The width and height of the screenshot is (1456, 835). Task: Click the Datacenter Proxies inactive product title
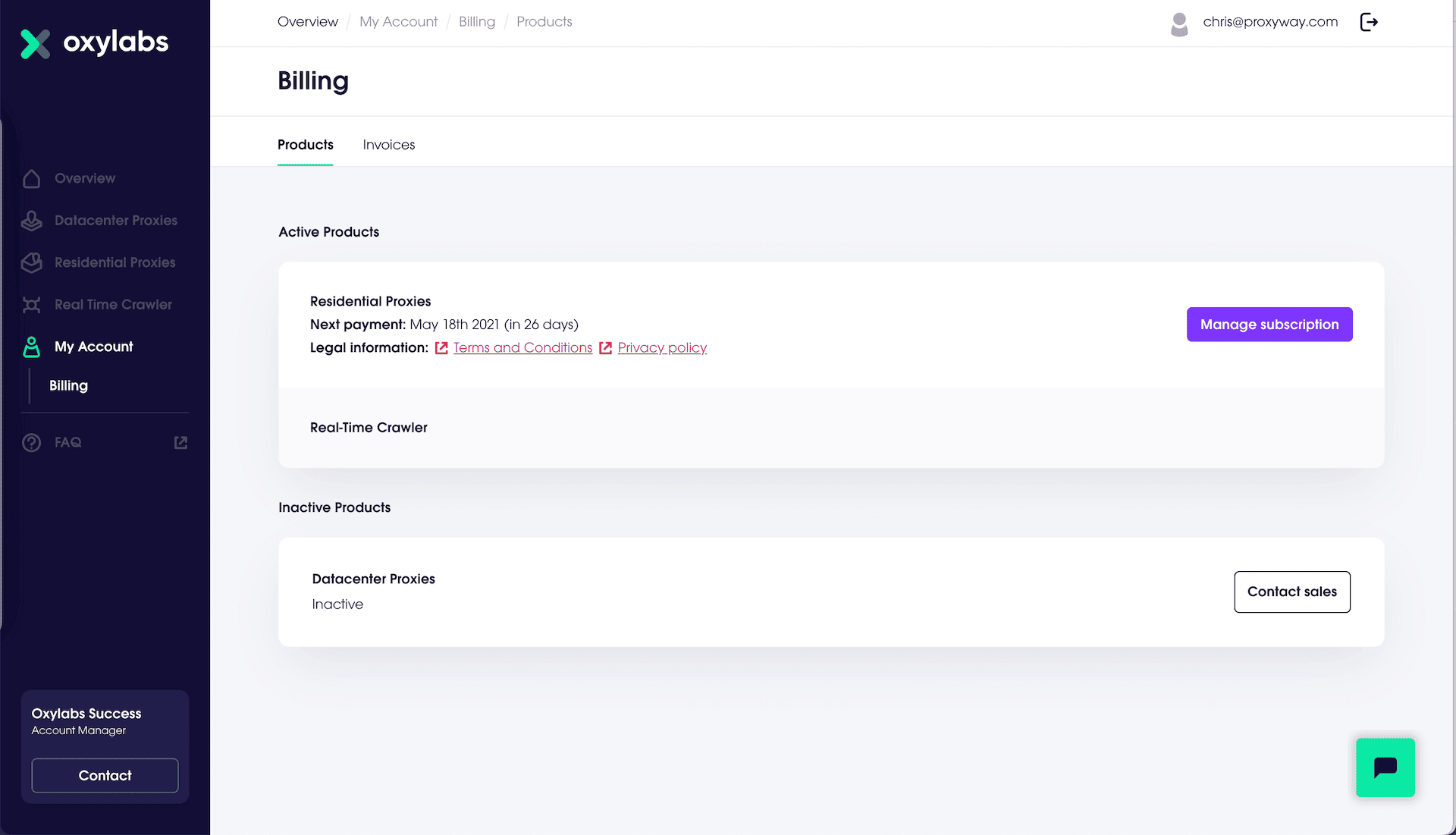[373, 579]
